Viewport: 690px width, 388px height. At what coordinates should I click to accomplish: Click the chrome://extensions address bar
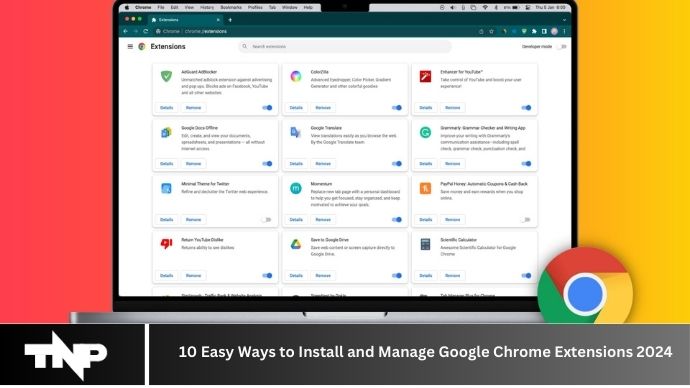pyautogui.click(x=315, y=31)
